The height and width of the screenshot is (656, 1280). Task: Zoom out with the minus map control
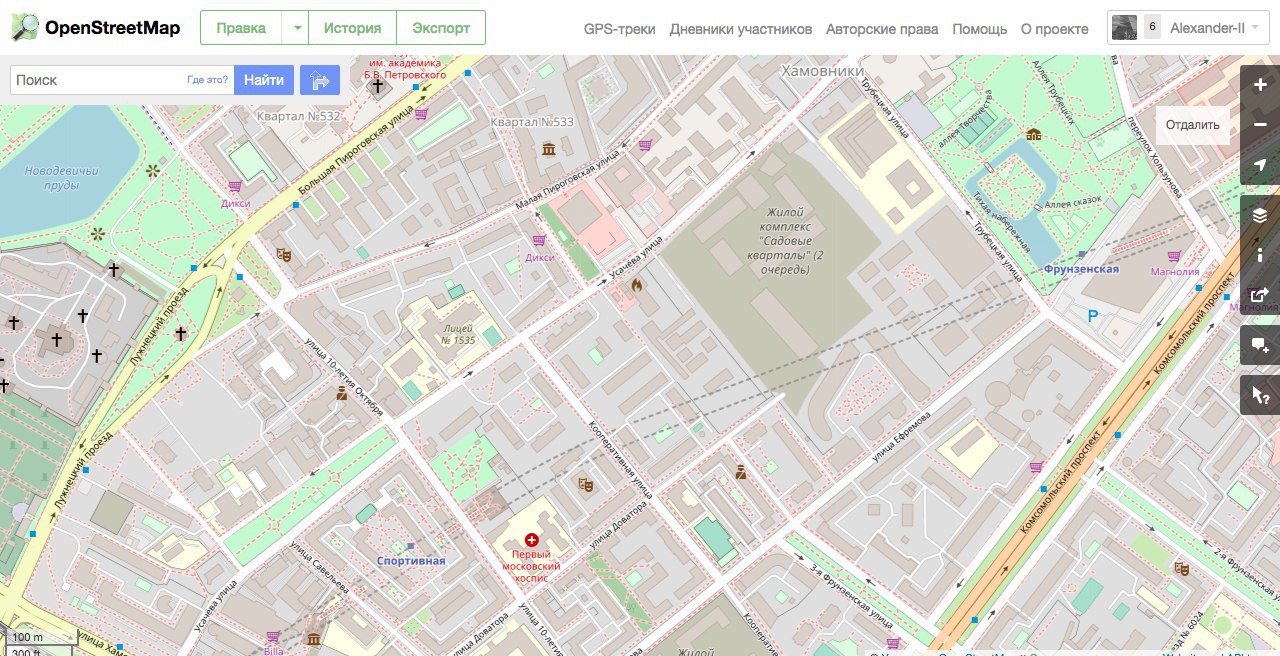point(1260,125)
